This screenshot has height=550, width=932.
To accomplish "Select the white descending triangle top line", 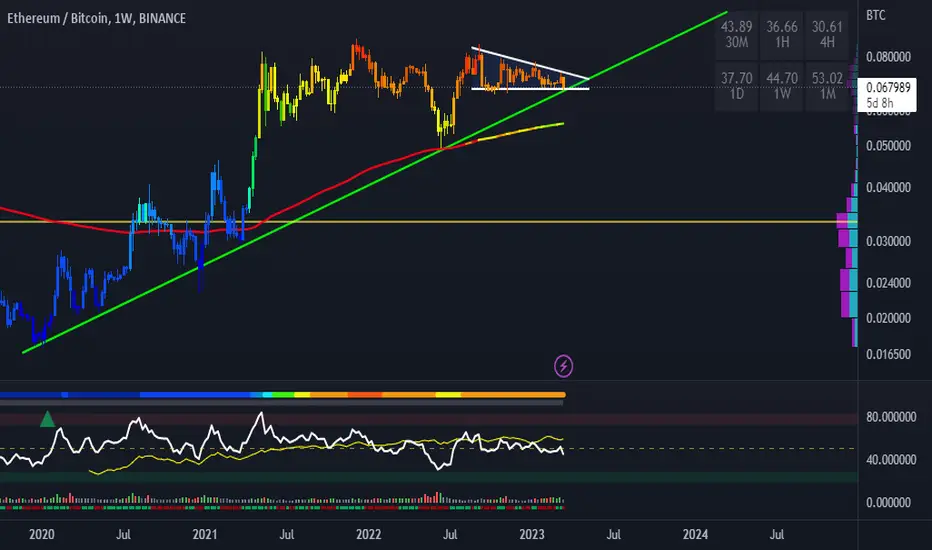I will click(530, 62).
